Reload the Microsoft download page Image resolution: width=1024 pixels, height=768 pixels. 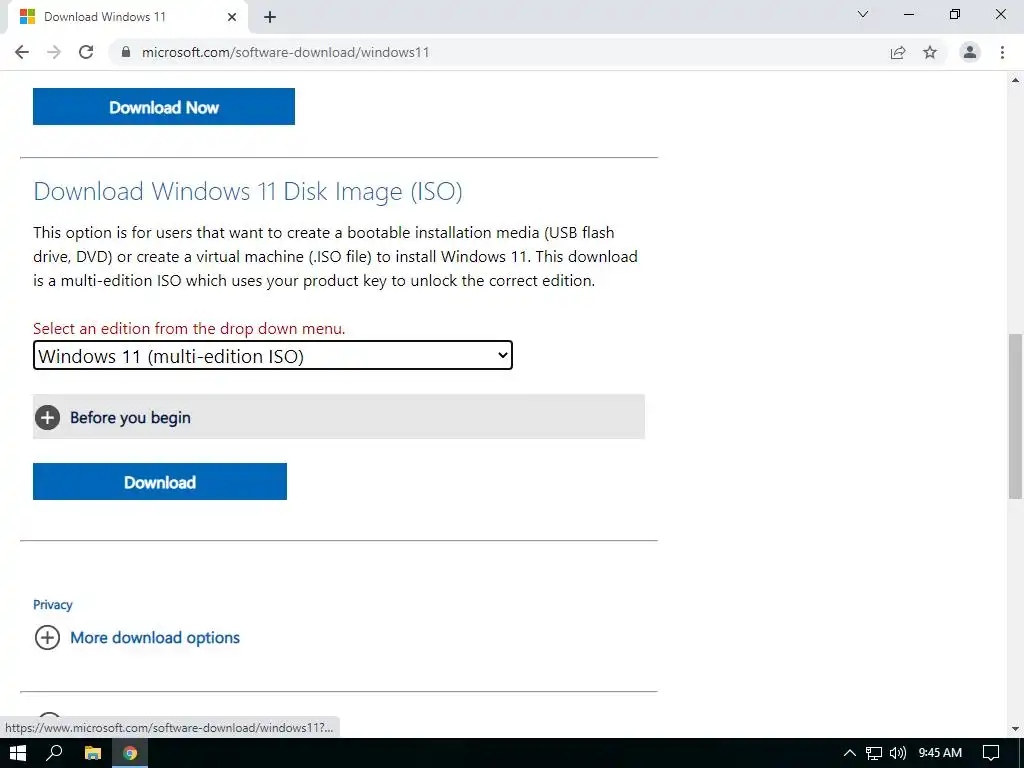(x=86, y=52)
